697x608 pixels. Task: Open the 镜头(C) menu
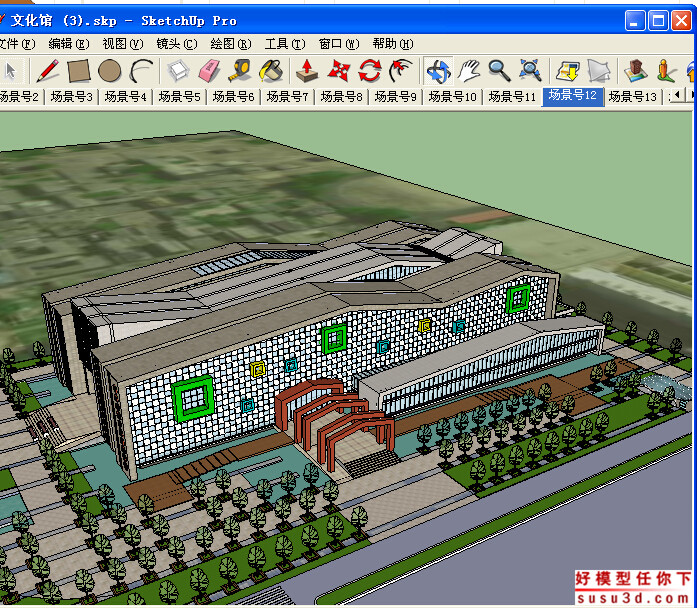(x=177, y=44)
